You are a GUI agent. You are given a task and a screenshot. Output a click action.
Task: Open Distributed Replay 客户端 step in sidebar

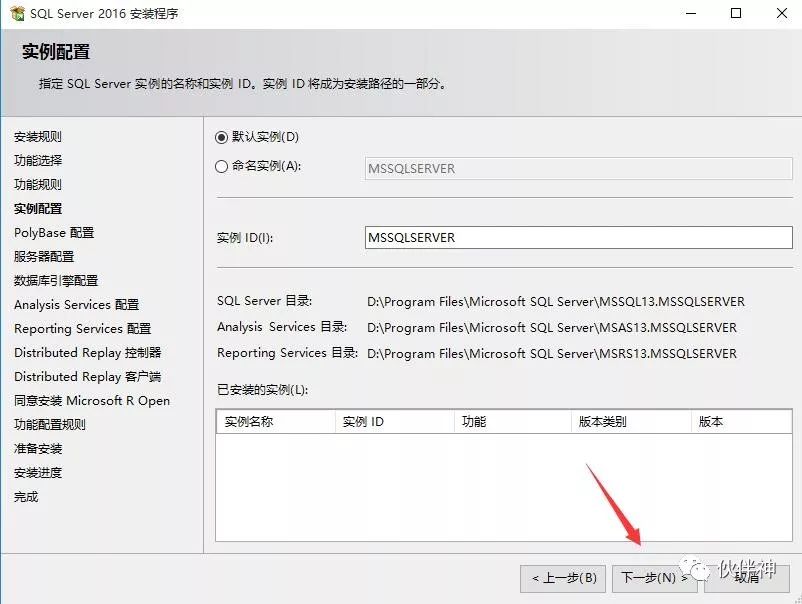coord(87,377)
